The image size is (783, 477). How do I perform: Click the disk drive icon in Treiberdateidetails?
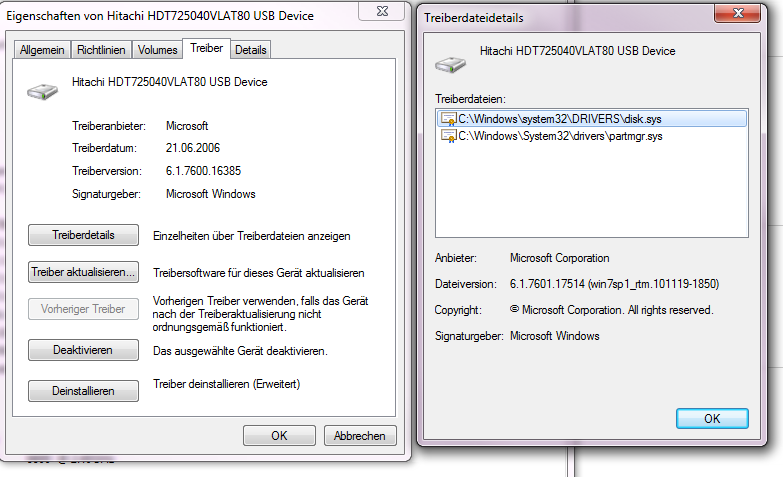[x=450, y=64]
